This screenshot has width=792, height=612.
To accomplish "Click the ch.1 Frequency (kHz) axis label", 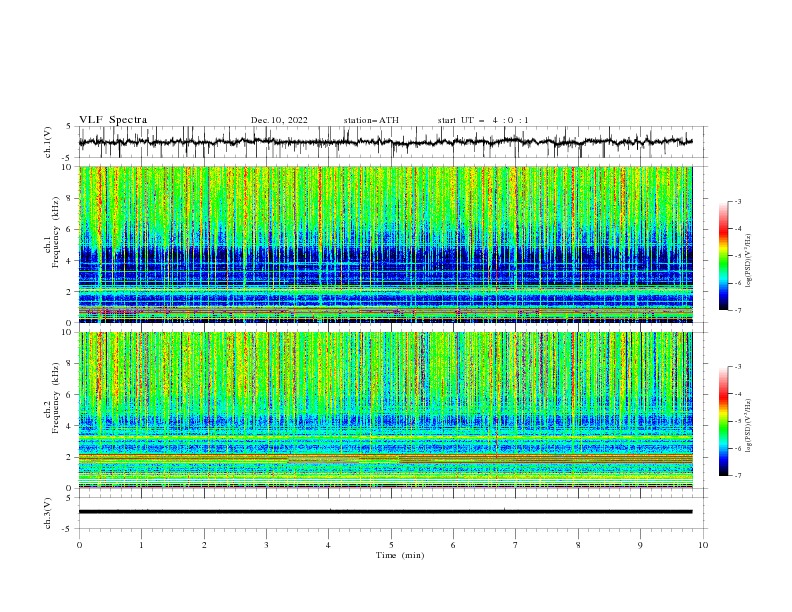I will click(52, 233).
